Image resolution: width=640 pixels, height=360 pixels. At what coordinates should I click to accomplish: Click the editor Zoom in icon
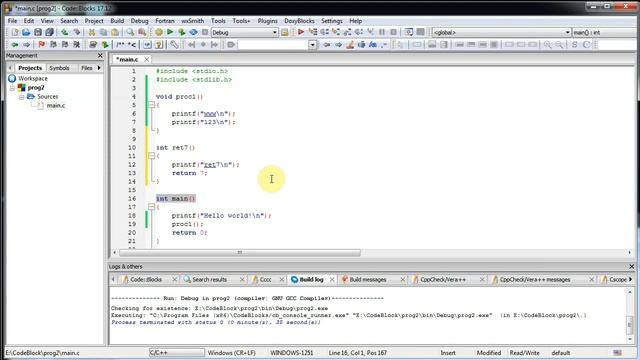point(547,44)
